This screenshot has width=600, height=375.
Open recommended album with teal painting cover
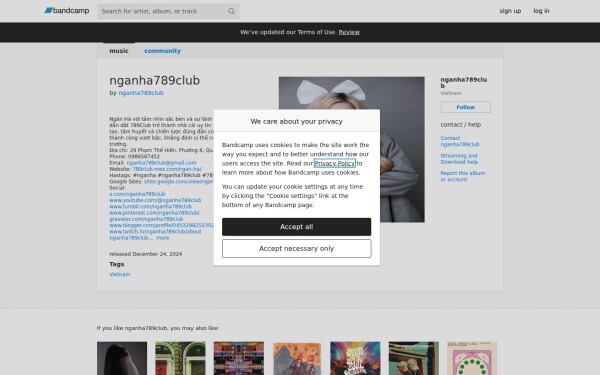(414, 358)
